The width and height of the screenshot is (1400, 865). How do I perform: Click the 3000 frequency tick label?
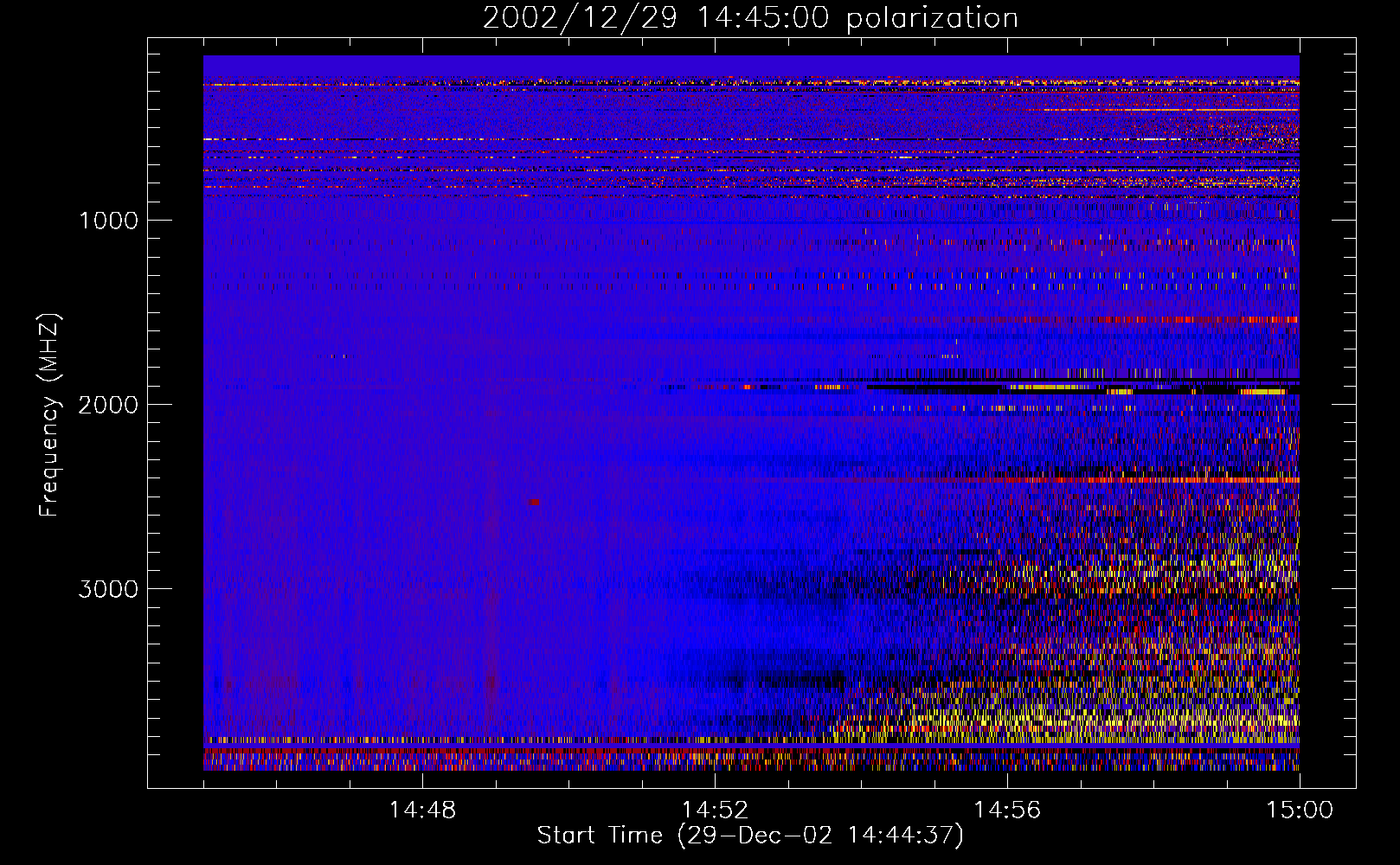point(108,589)
